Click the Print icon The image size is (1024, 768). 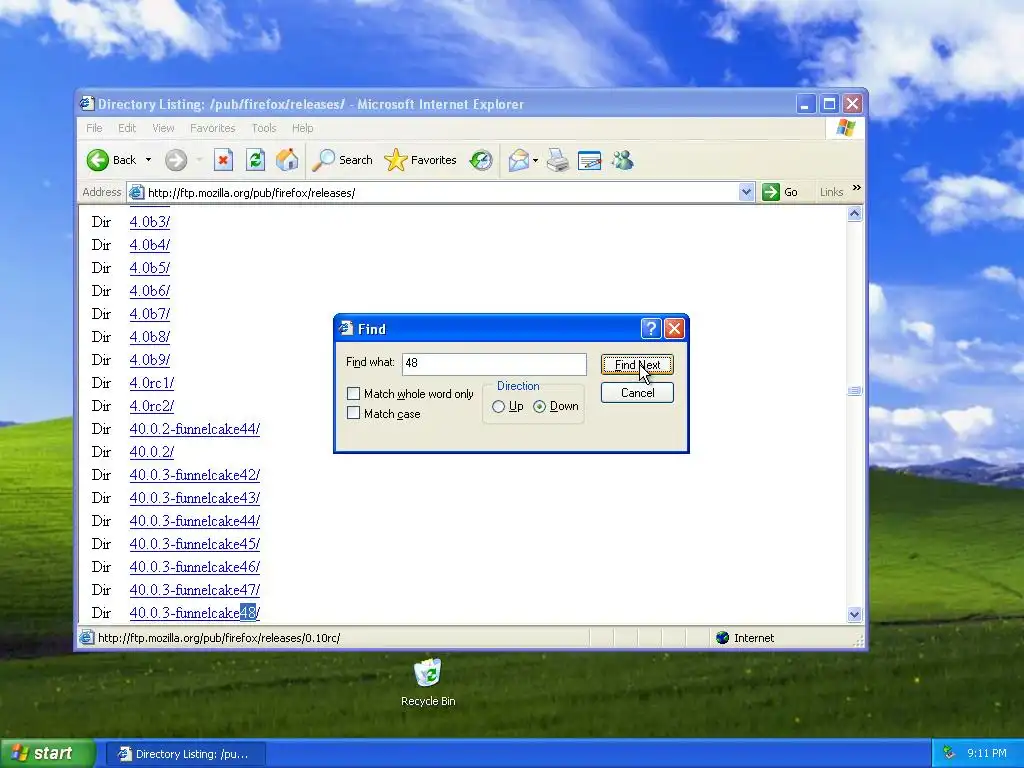pyautogui.click(x=557, y=160)
